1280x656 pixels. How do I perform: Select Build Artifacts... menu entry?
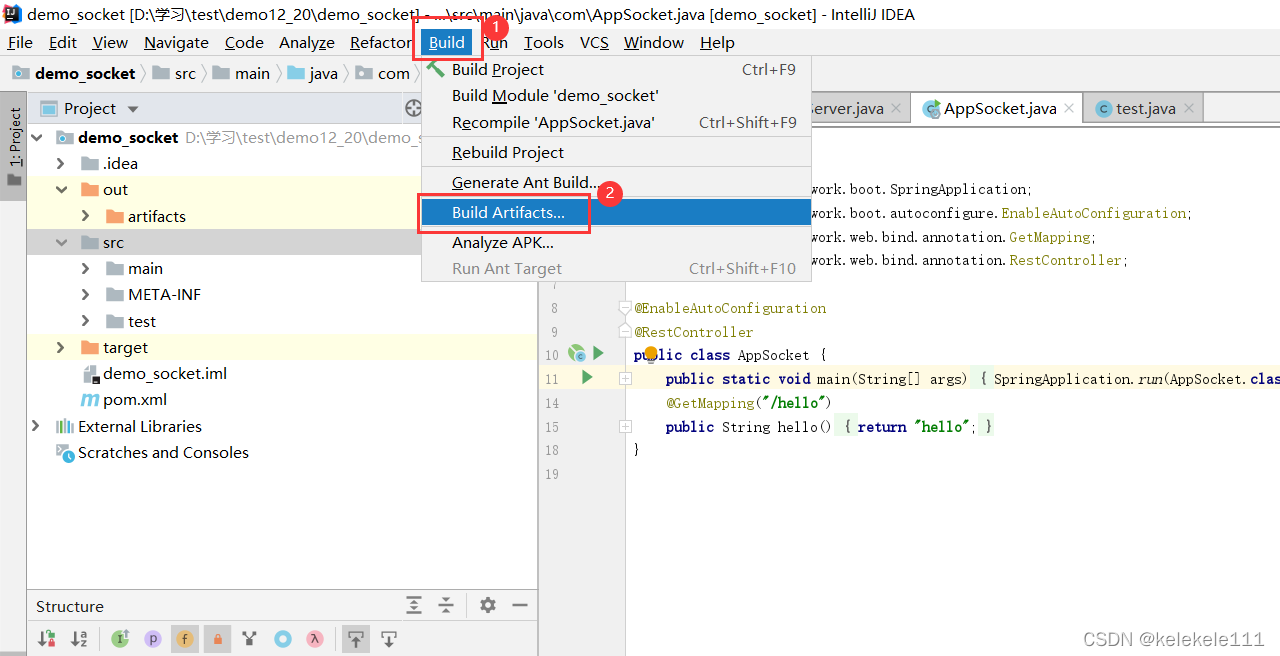point(616,212)
